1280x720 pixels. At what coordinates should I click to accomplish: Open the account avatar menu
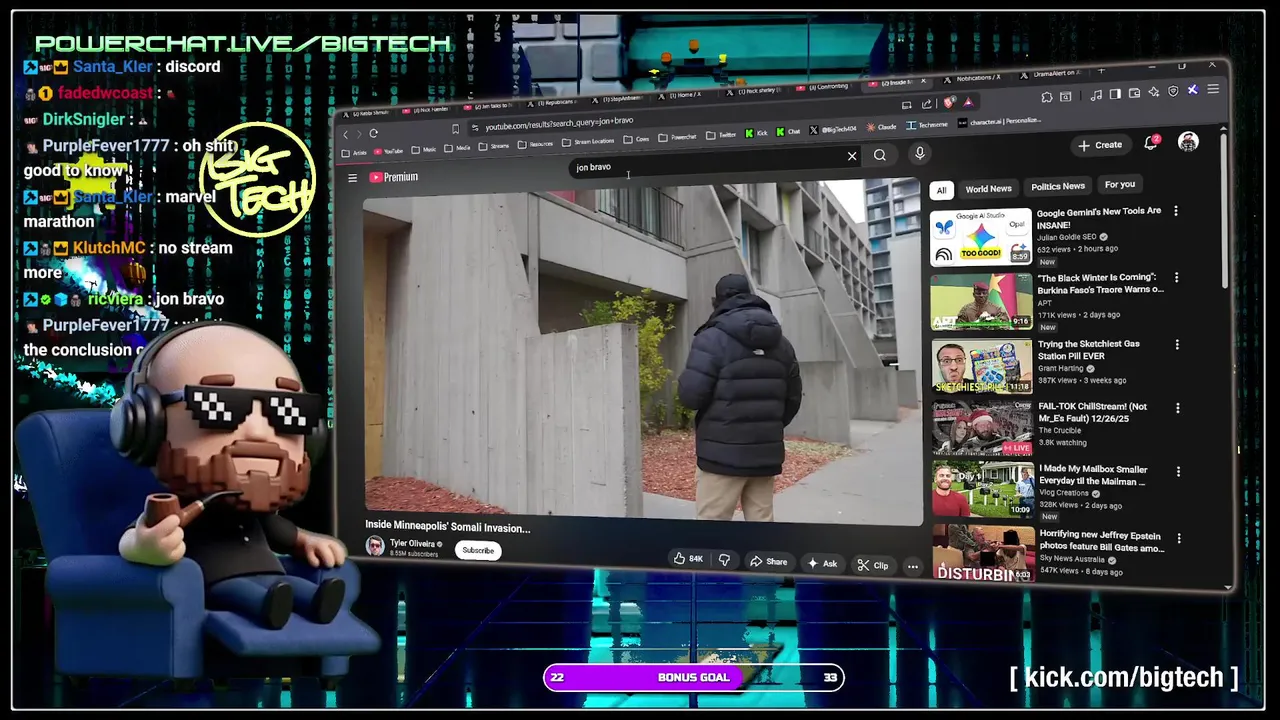[x=1188, y=142]
